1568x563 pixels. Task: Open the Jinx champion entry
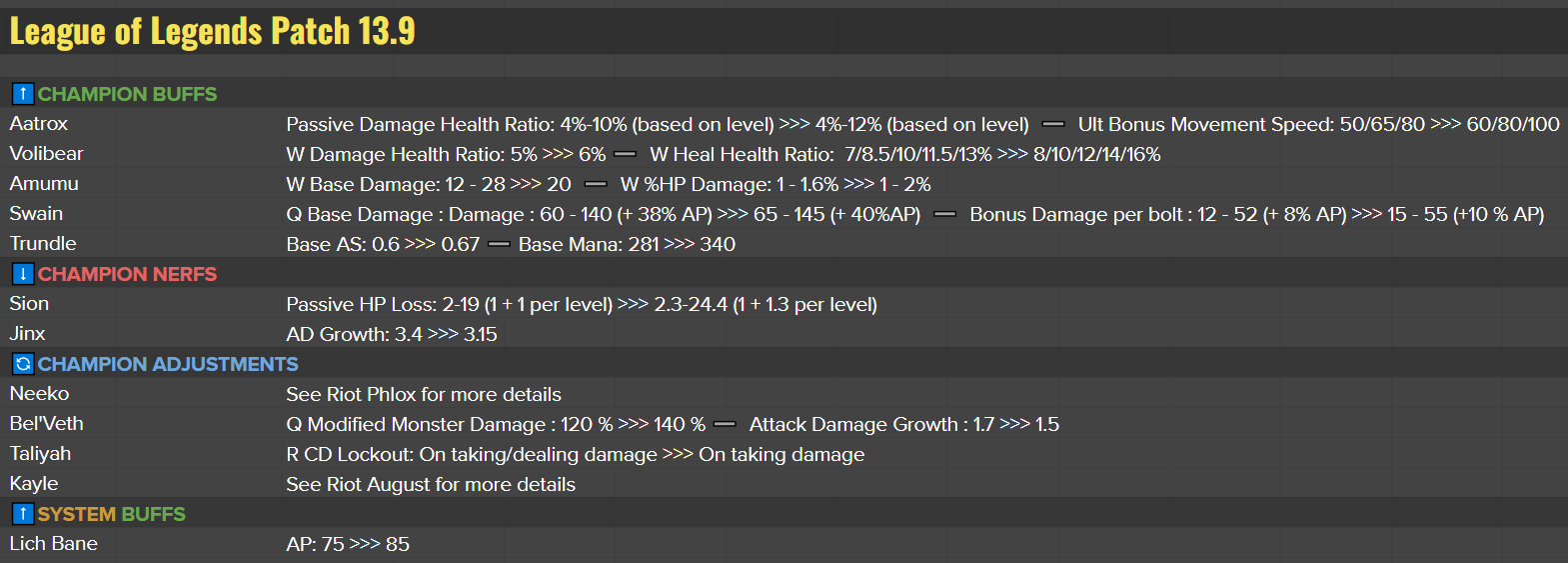tap(28, 334)
